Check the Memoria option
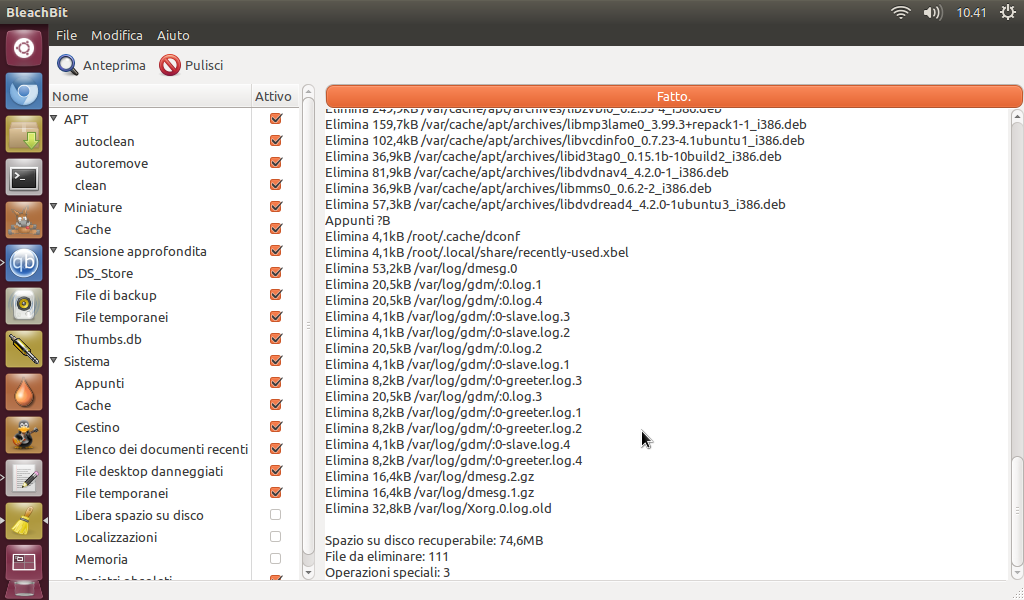Image resolution: width=1024 pixels, height=600 pixels. click(x=276, y=559)
